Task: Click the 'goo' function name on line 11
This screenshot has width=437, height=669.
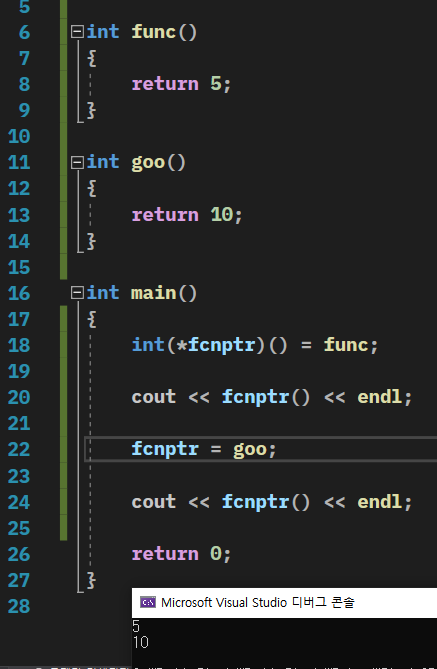Action: [148, 163]
